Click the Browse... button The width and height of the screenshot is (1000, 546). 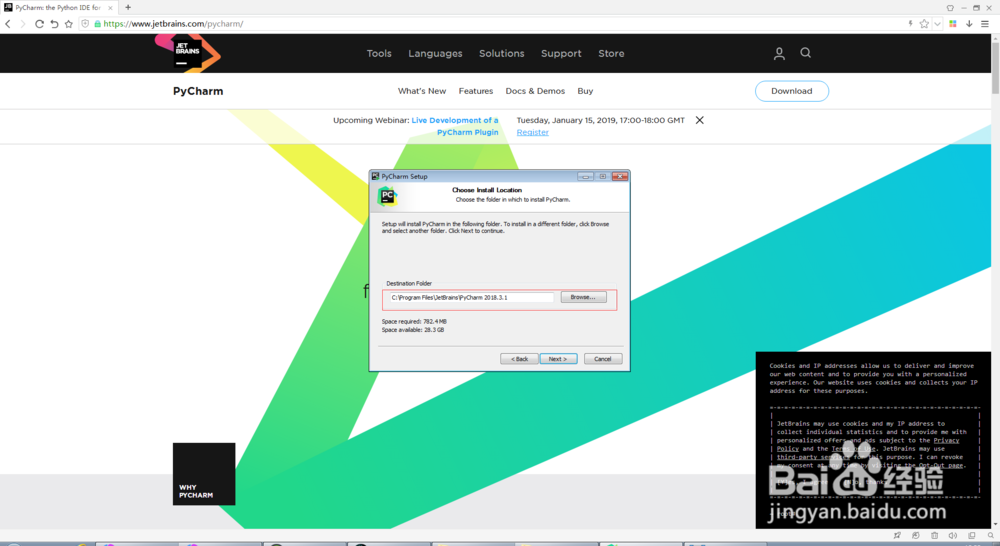tap(584, 297)
